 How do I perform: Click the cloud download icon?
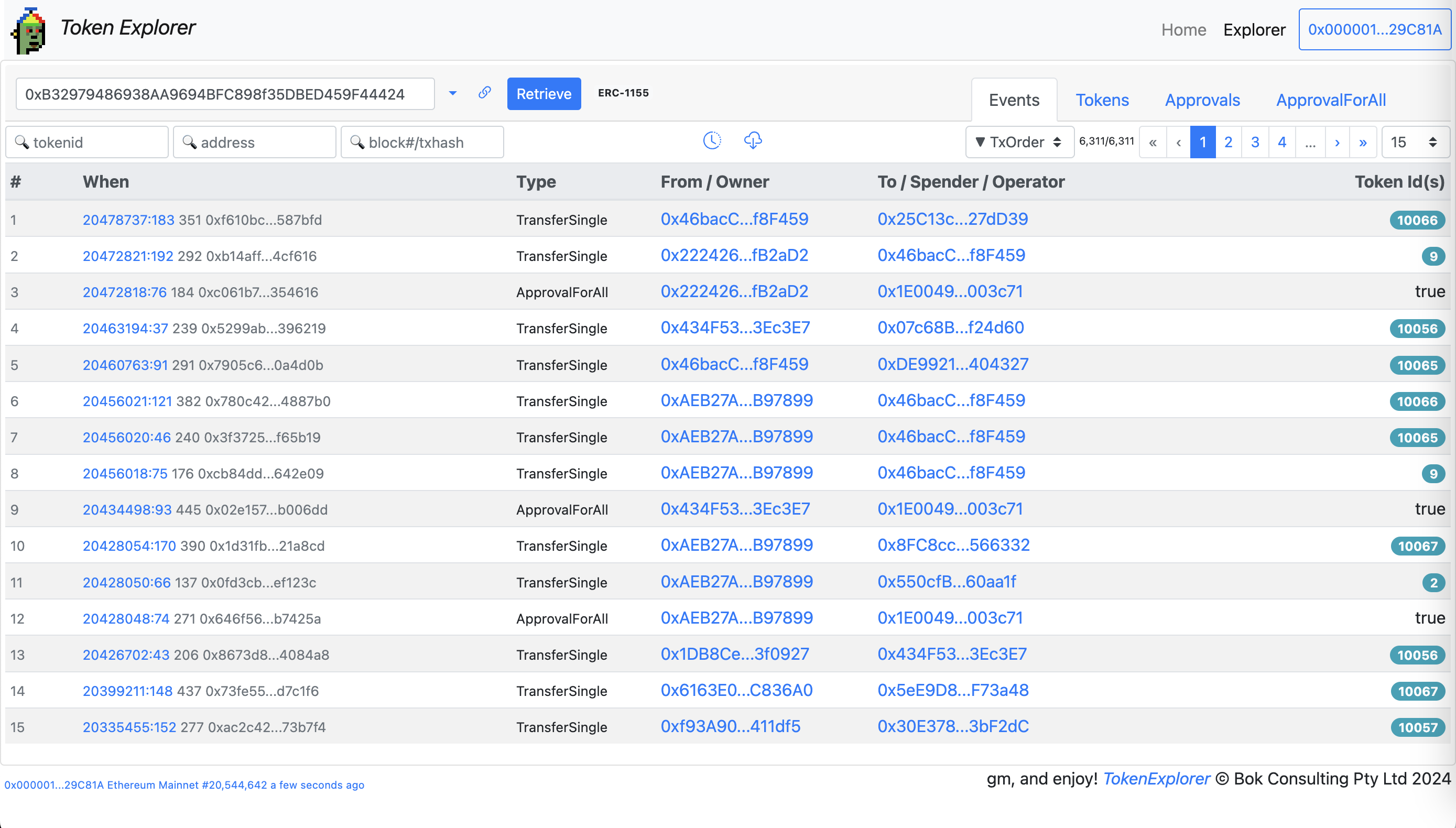tap(753, 140)
